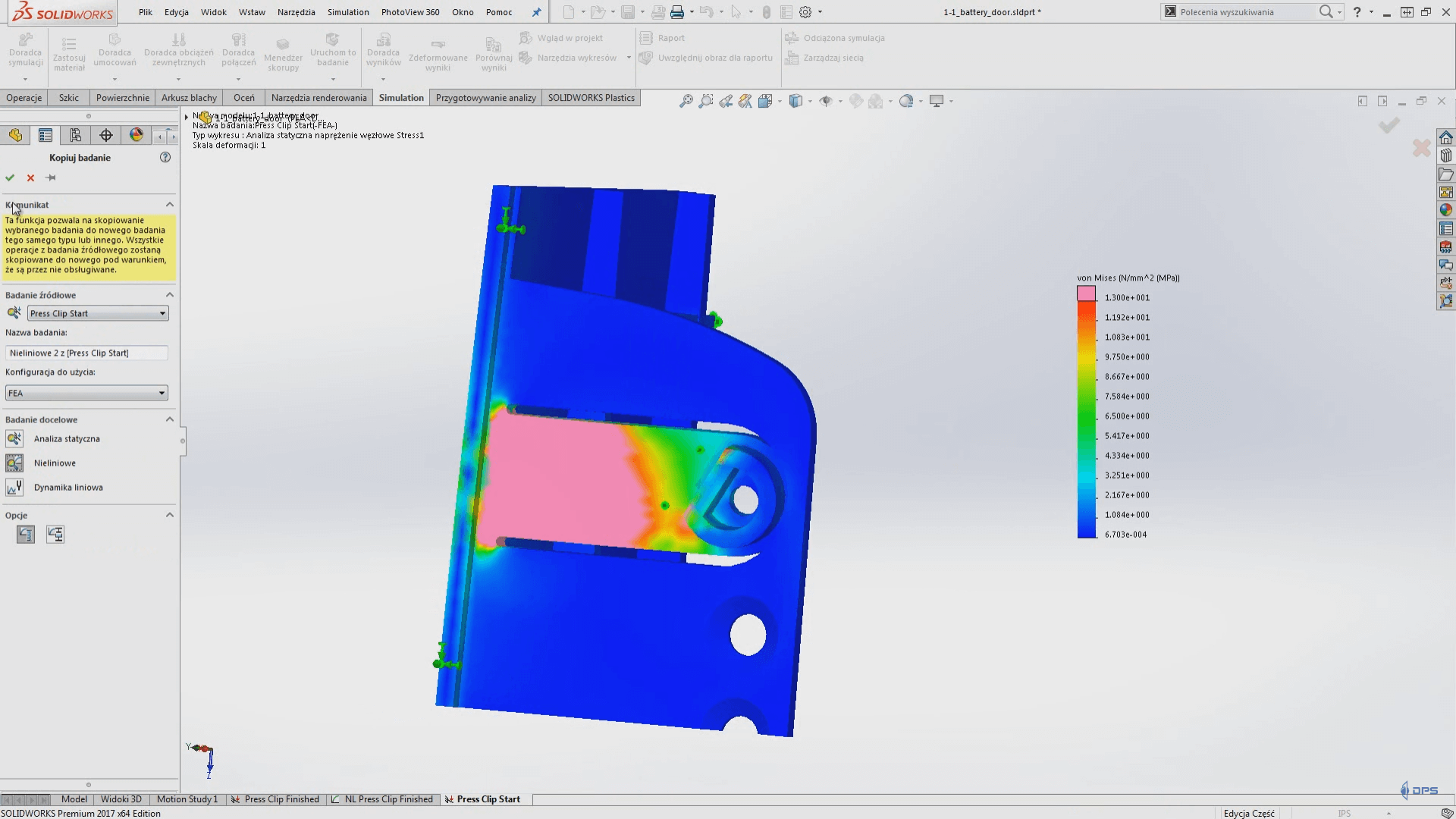This screenshot has height=819, width=1456.
Task: Click the green OK checkmark in Kopiuj badanie
Action: tap(10, 177)
